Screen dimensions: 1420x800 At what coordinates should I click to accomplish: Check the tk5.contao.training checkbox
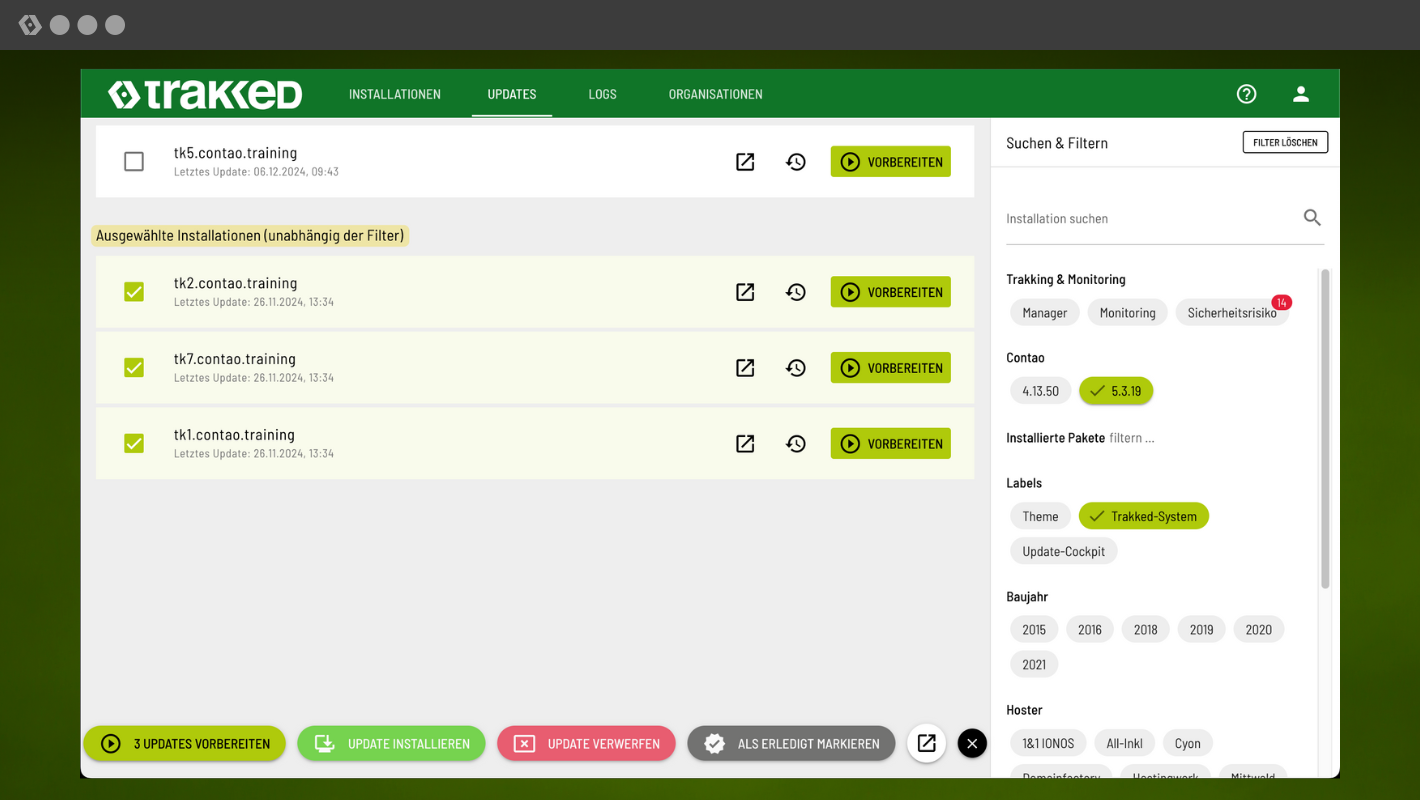click(x=134, y=162)
